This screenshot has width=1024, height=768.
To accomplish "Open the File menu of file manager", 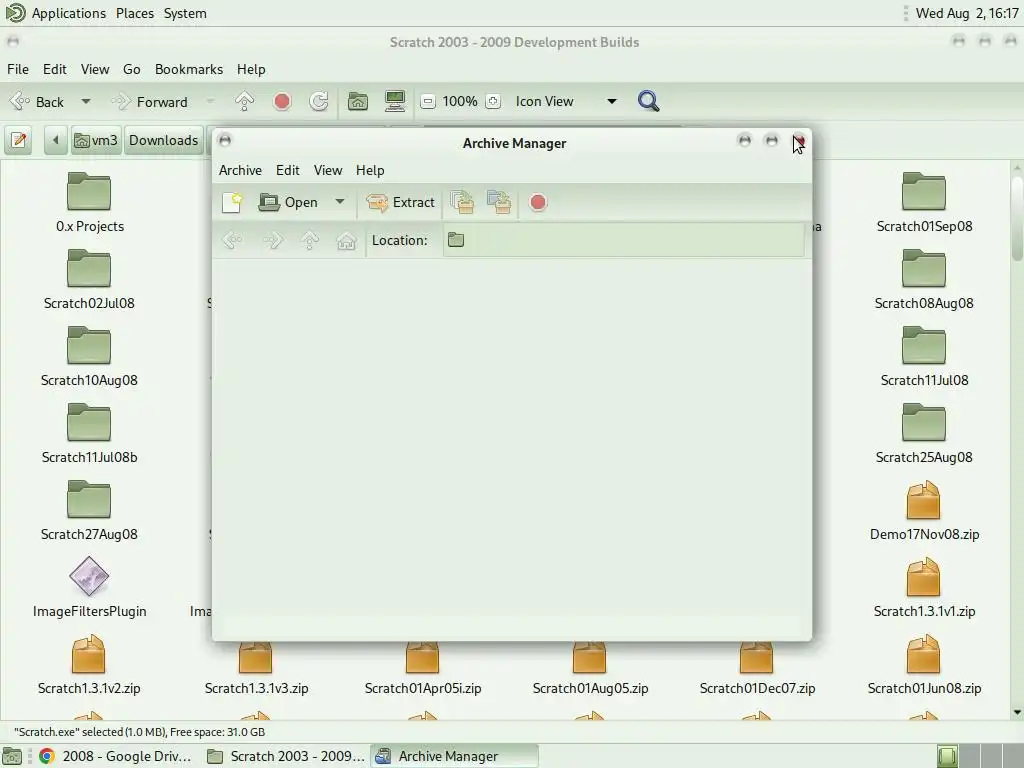I will [x=18, y=69].
